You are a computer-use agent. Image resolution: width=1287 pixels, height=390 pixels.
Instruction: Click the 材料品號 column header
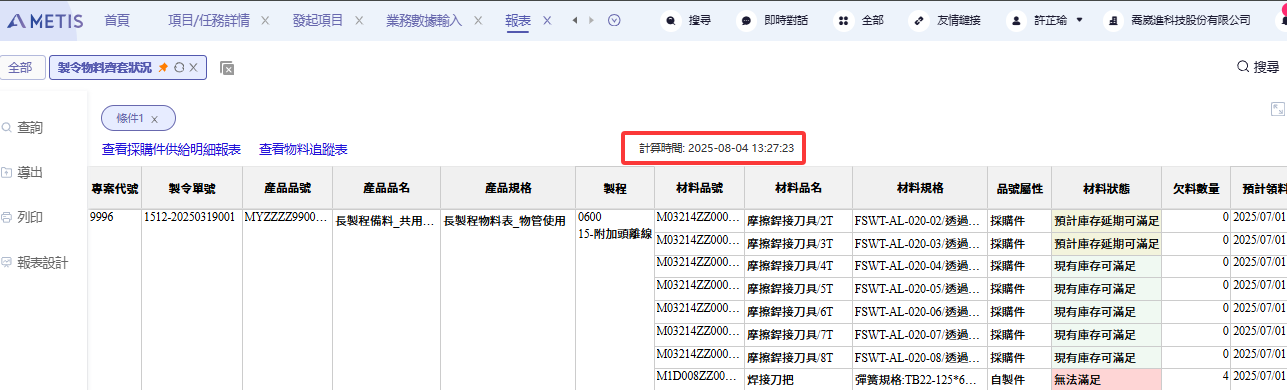pyautogui.click(x=699, y=188)
